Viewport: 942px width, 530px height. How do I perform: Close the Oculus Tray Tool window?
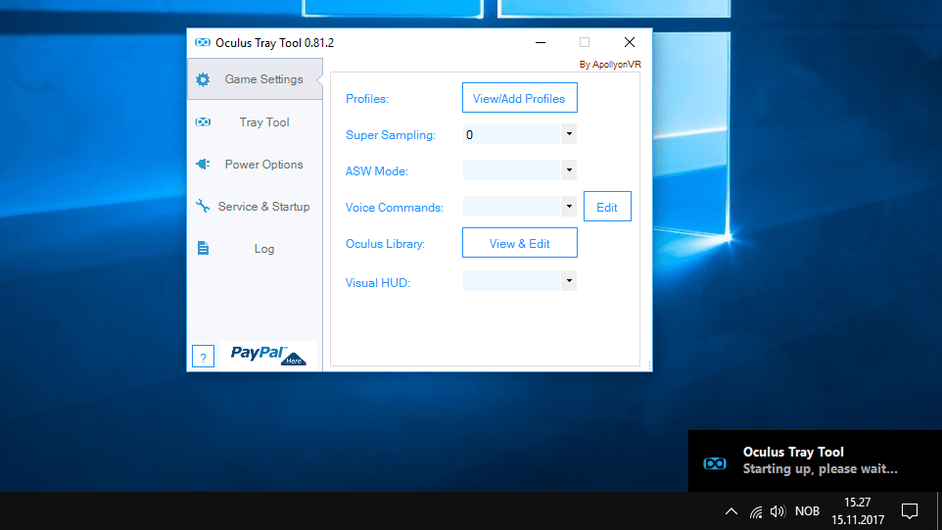pos(629,42)
